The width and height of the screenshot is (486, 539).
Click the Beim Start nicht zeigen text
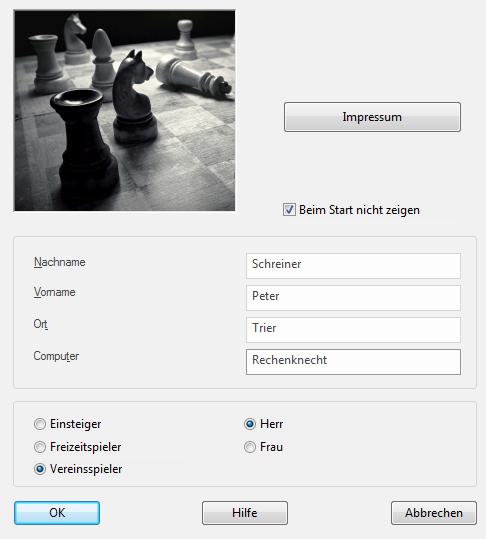(x=359, y=210)
